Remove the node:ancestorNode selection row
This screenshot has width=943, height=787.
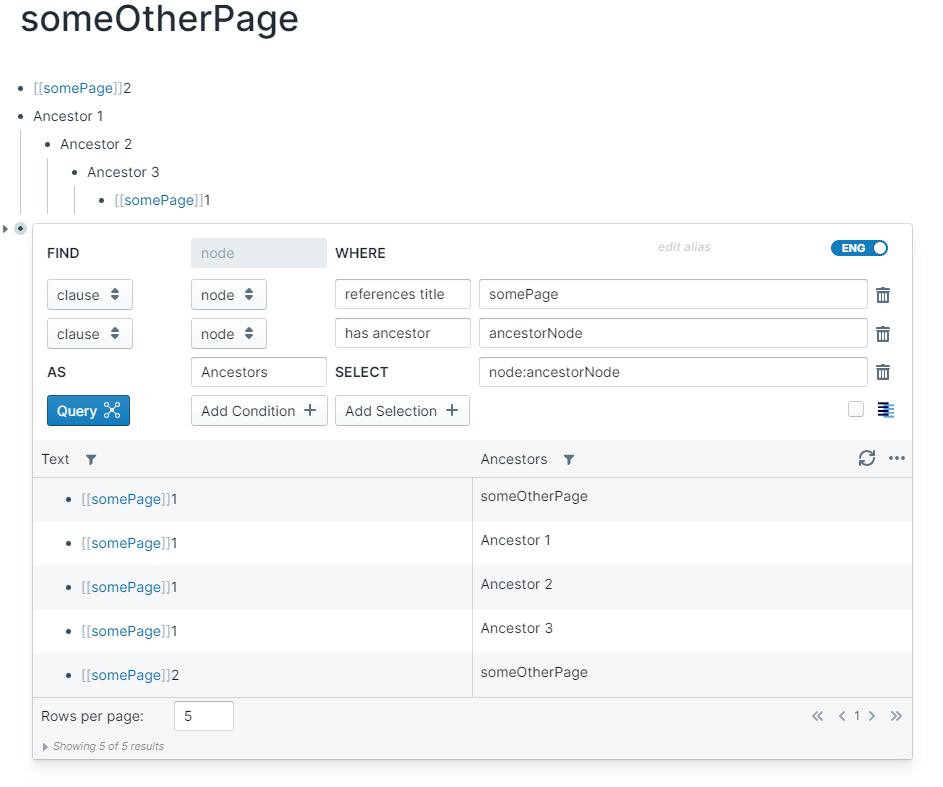883,372
